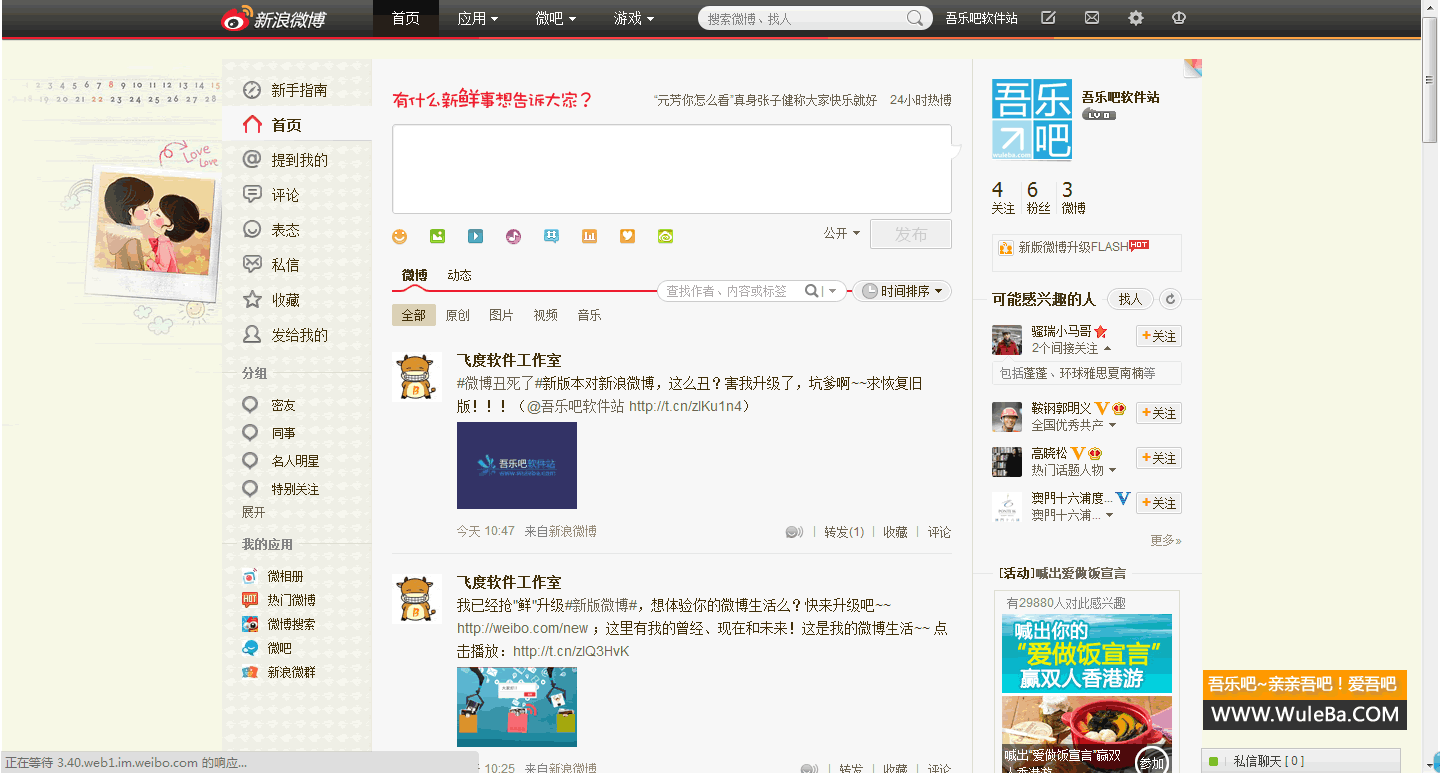Filter the feed by 视频

[x=545, y=315]
